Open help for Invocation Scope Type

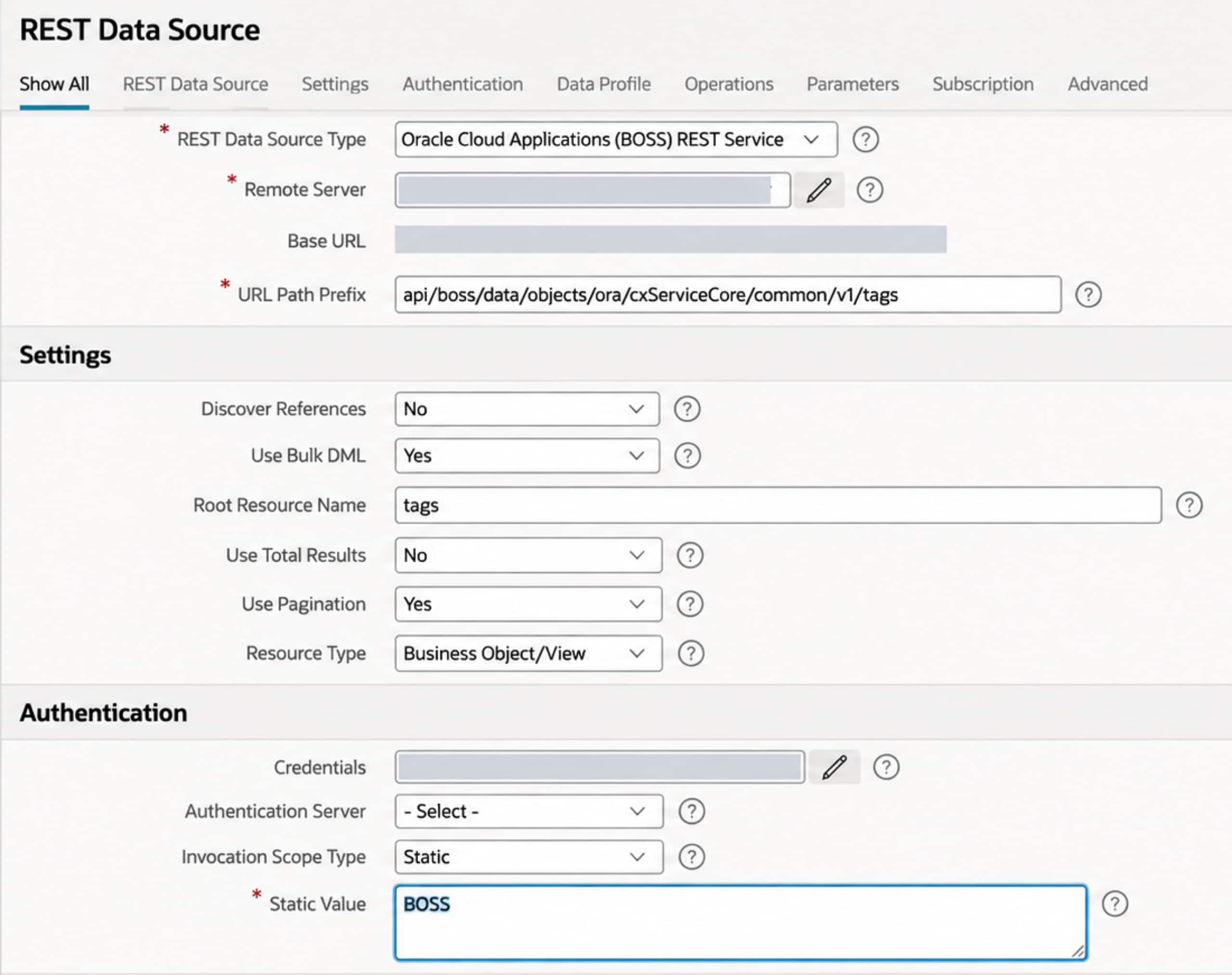691,857
